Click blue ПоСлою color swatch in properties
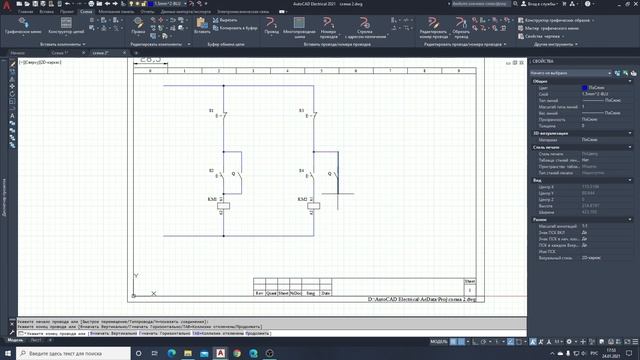640x360 pixels. 584,87
